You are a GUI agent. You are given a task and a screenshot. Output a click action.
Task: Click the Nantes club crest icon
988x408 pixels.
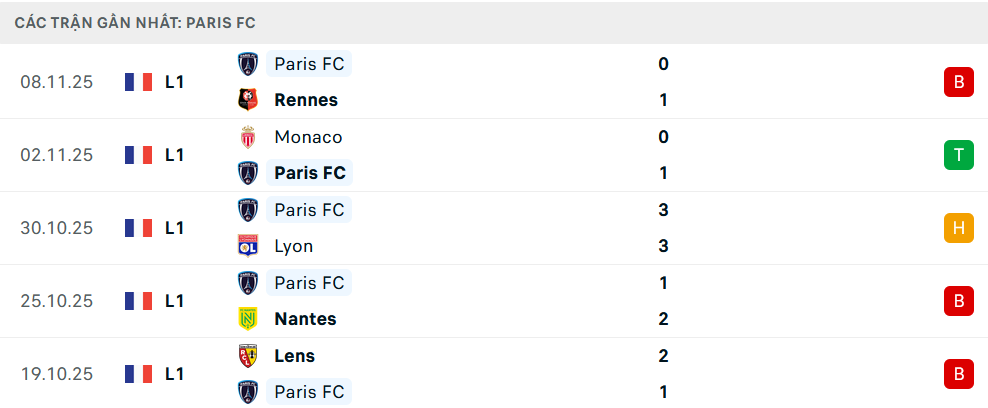[247, 319]
